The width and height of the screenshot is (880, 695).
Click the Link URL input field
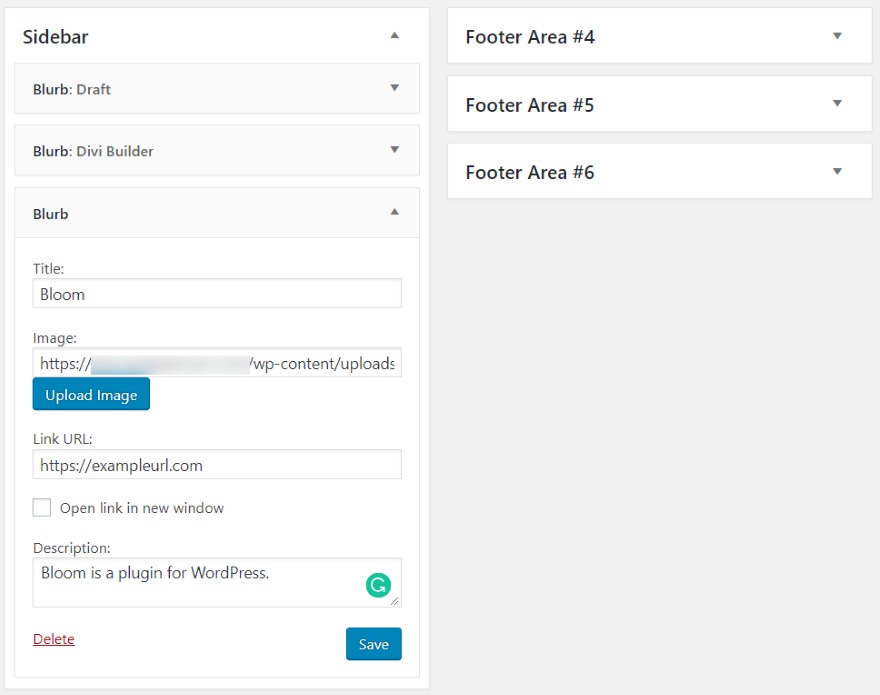[x=217, y=465]
